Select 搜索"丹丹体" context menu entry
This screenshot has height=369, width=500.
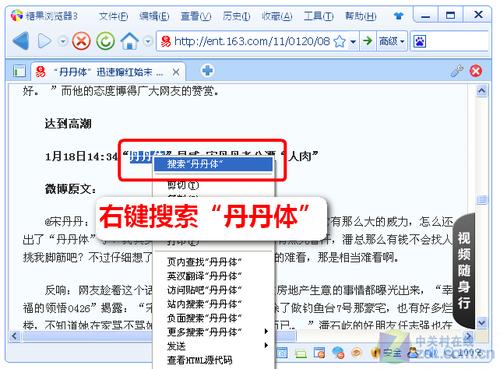[213, 164]
